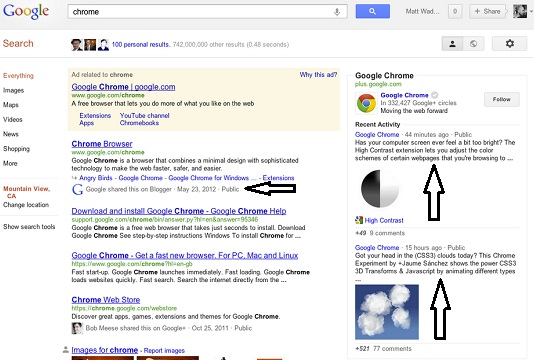Click the plus.google.com URL

tap(378, 84)
